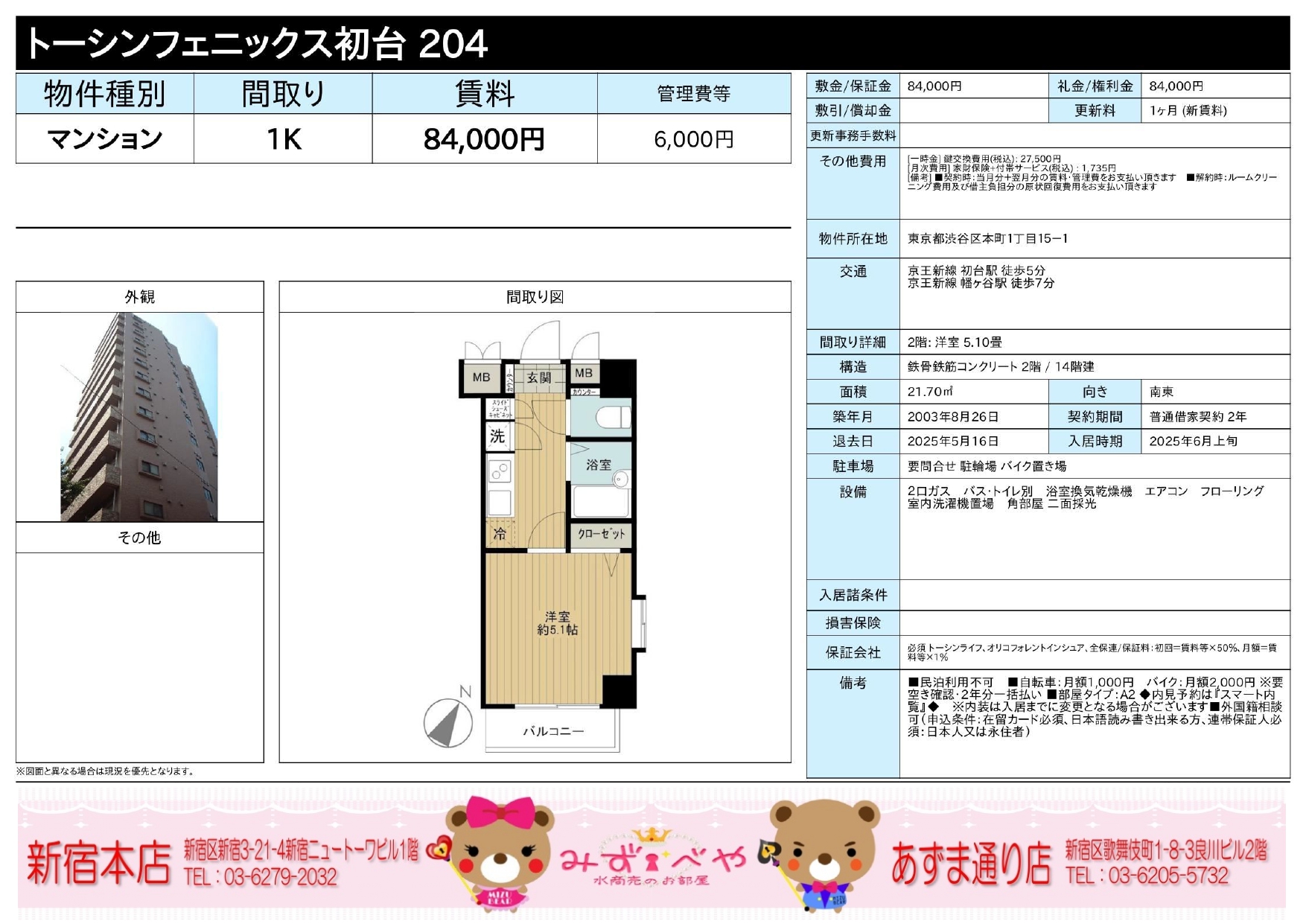Click the 備考 label
The width and height of the screenshot is (1306, 924).
click(853, 682)
